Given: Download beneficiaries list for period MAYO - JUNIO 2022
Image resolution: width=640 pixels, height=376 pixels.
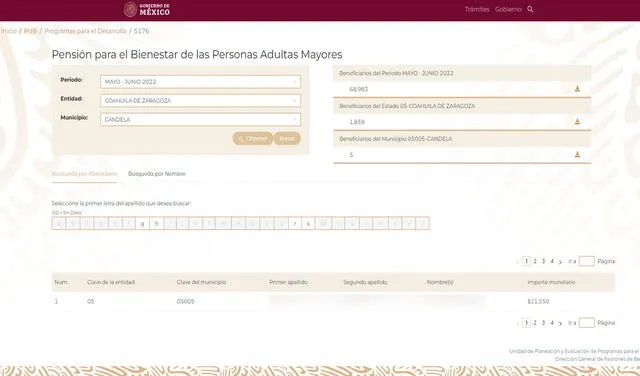Looking at the screenshot, I should pos(577,89).
